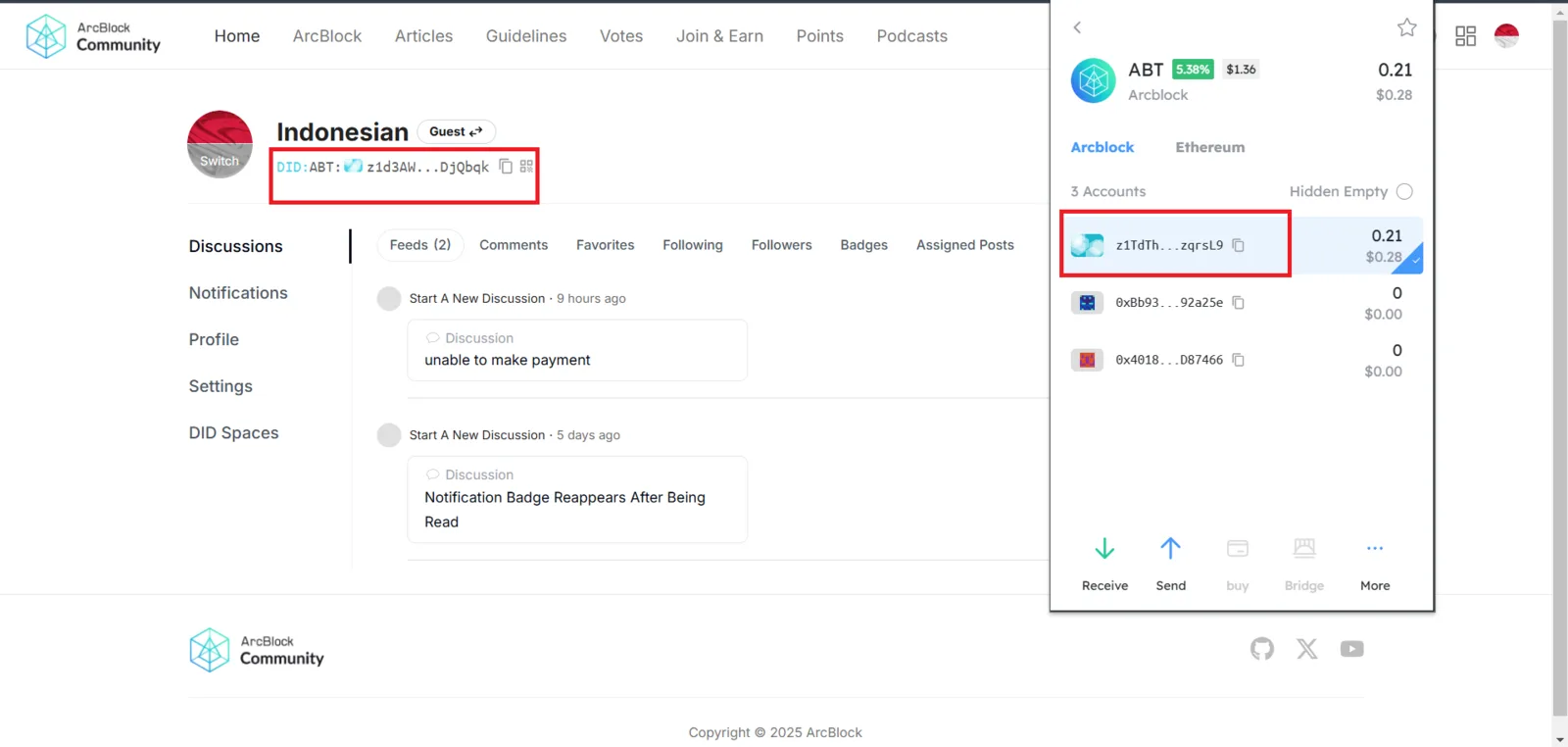Select the Badges tab

click(863, 245)
